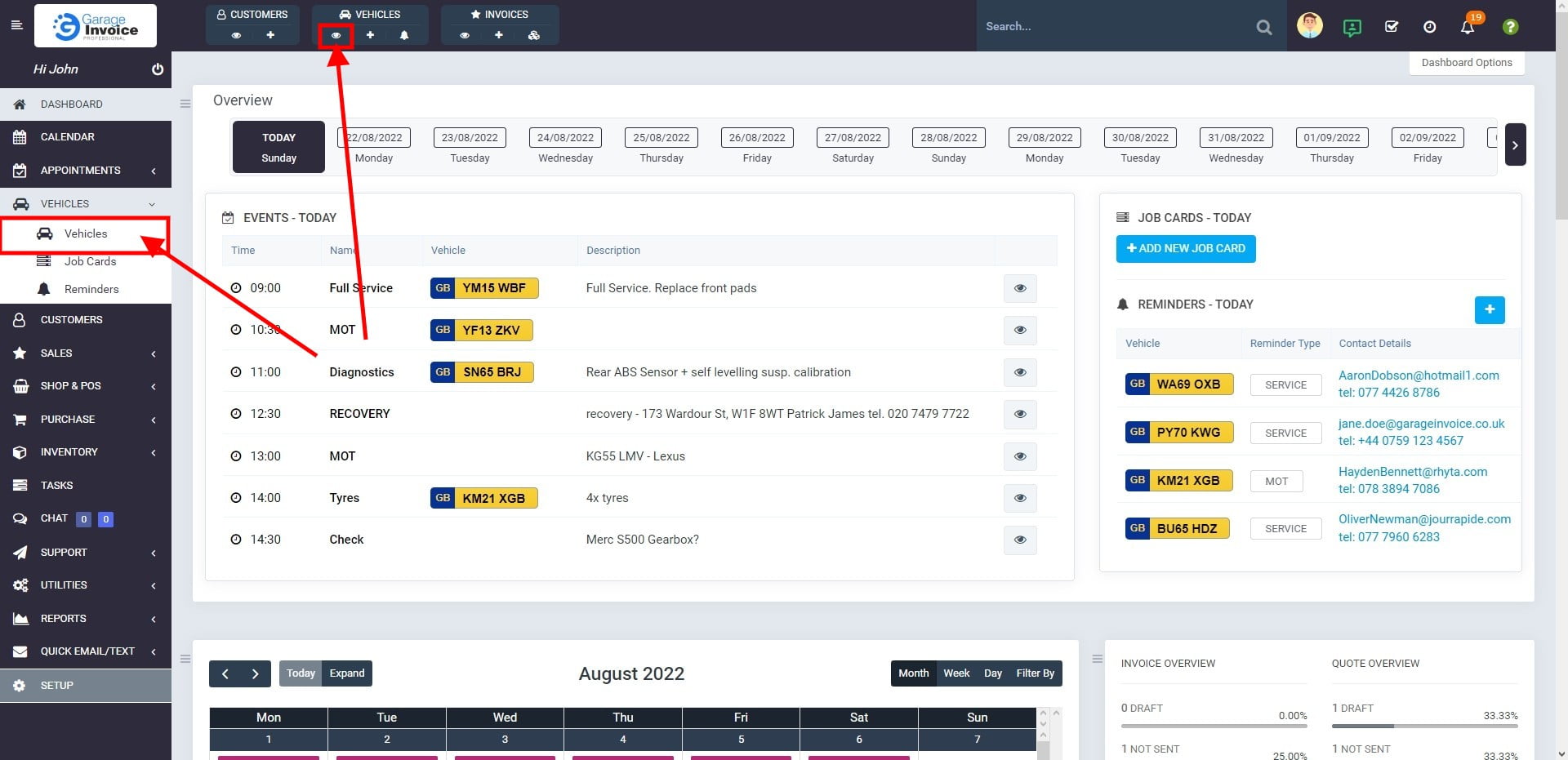
Task: Switch calendar to Week view
Action: point(955,673)
